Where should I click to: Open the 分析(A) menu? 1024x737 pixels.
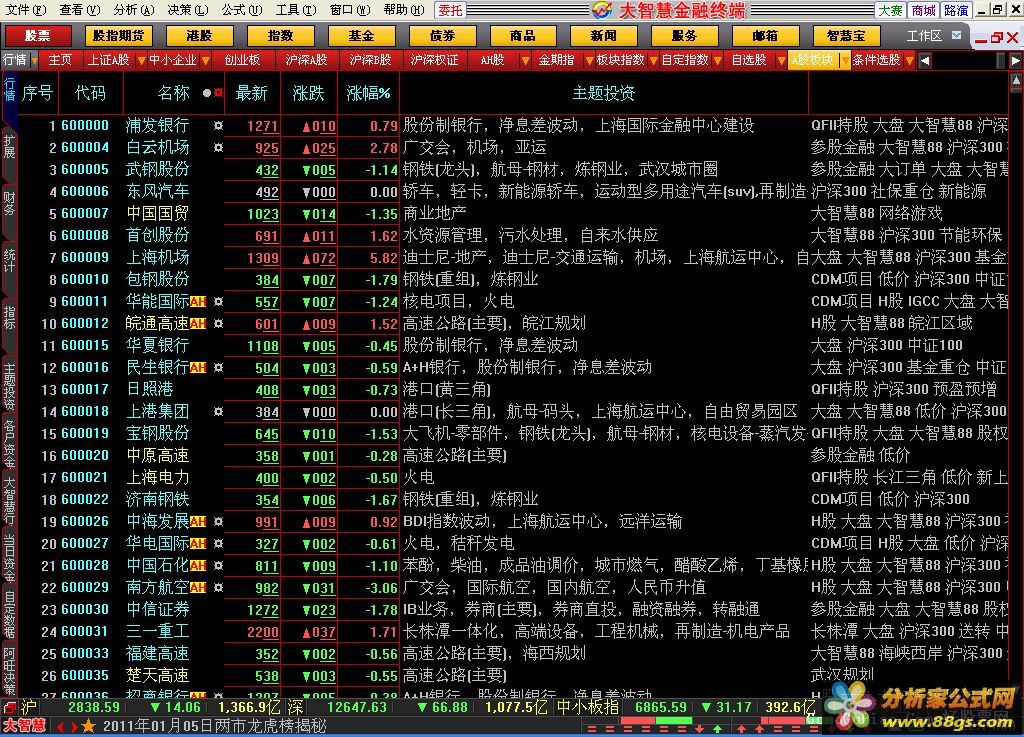(134, 10)
